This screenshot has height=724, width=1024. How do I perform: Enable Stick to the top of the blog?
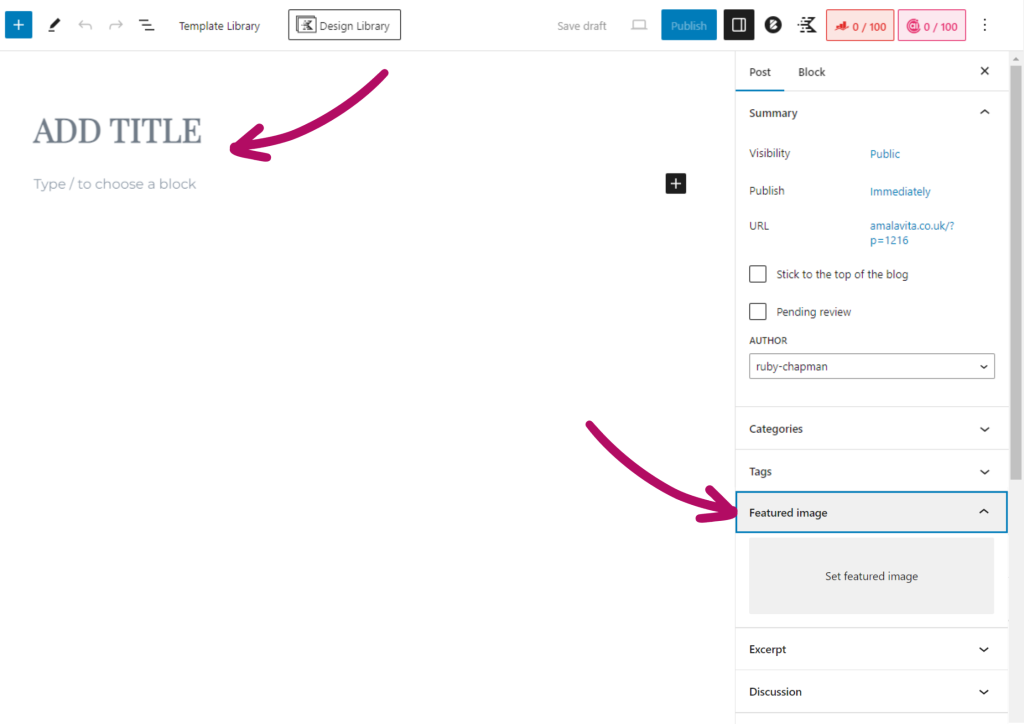click(758, 274)
